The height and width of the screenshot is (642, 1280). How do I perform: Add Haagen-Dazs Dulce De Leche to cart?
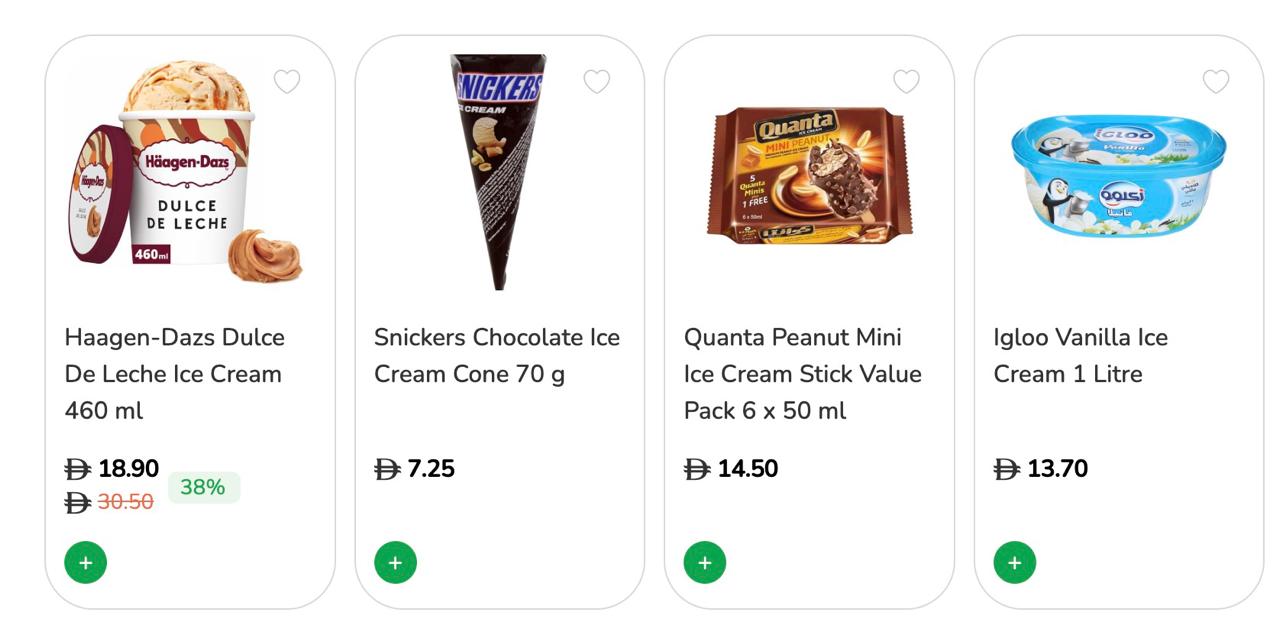(x=86, y=563)
